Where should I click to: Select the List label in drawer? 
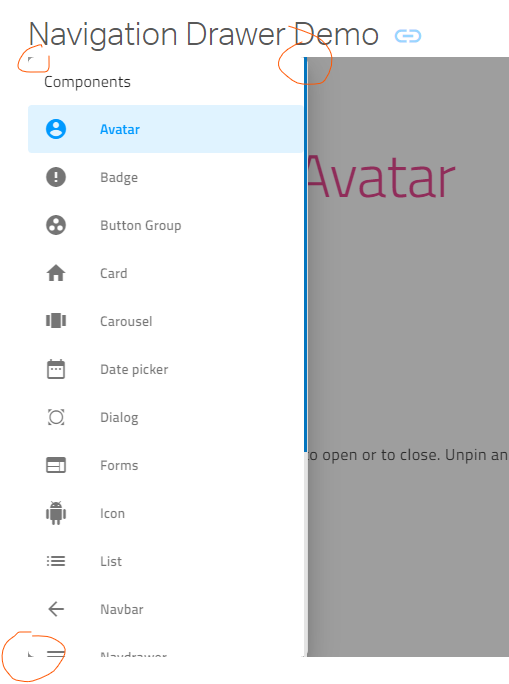[111, 561]
